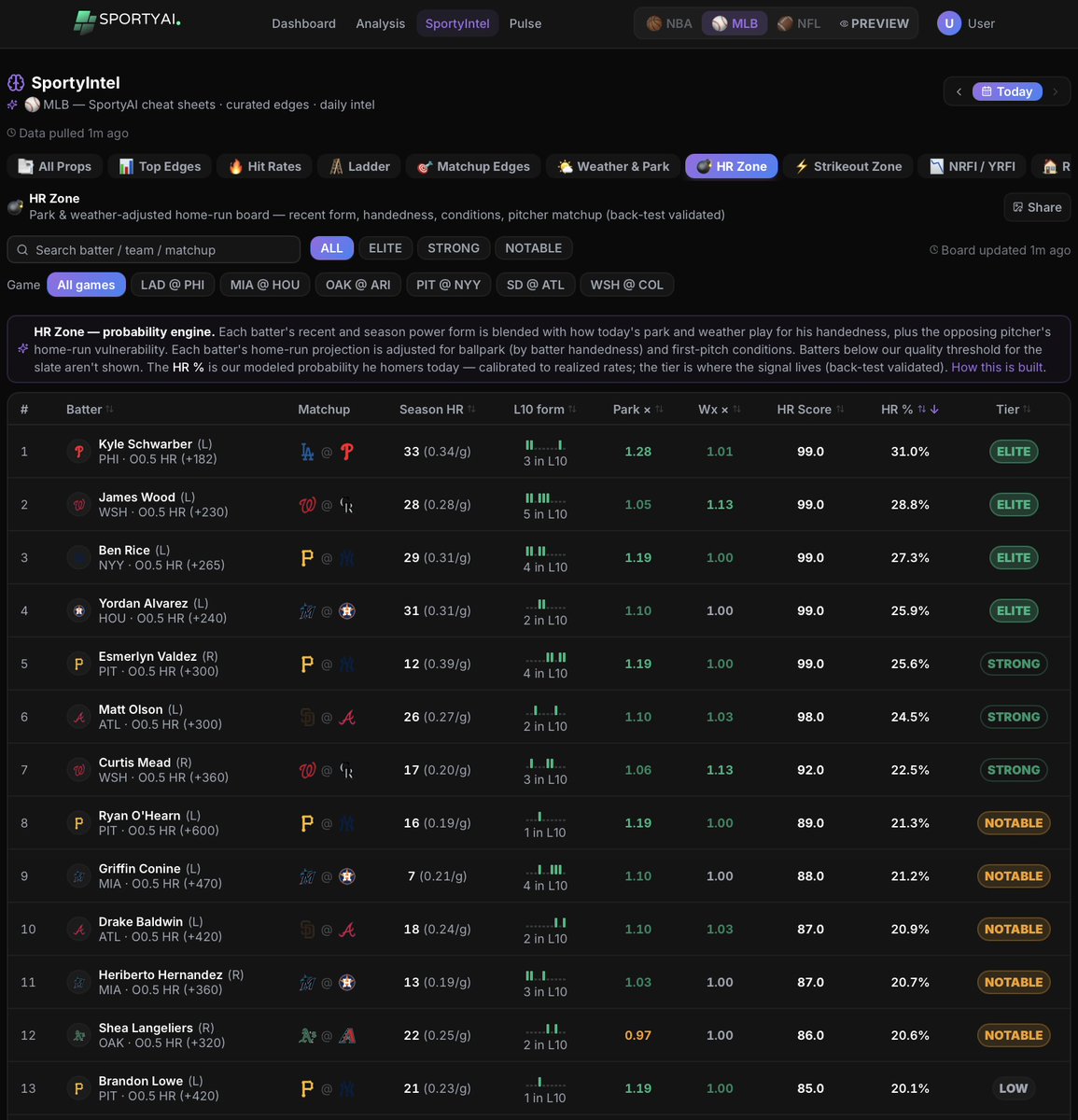Switch league to NFL
This screenshot has height=1120, width=1078.
[799, 23]
